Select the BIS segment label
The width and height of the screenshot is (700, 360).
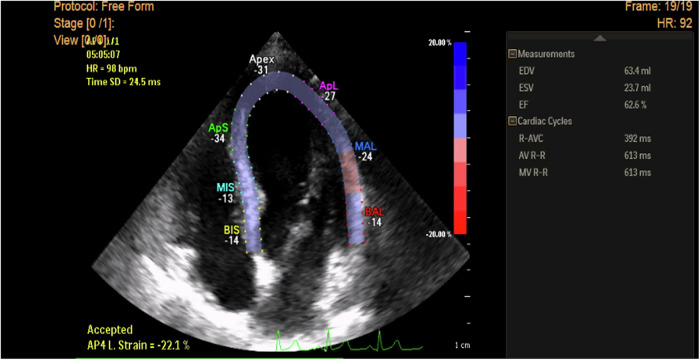pos(232,230)
